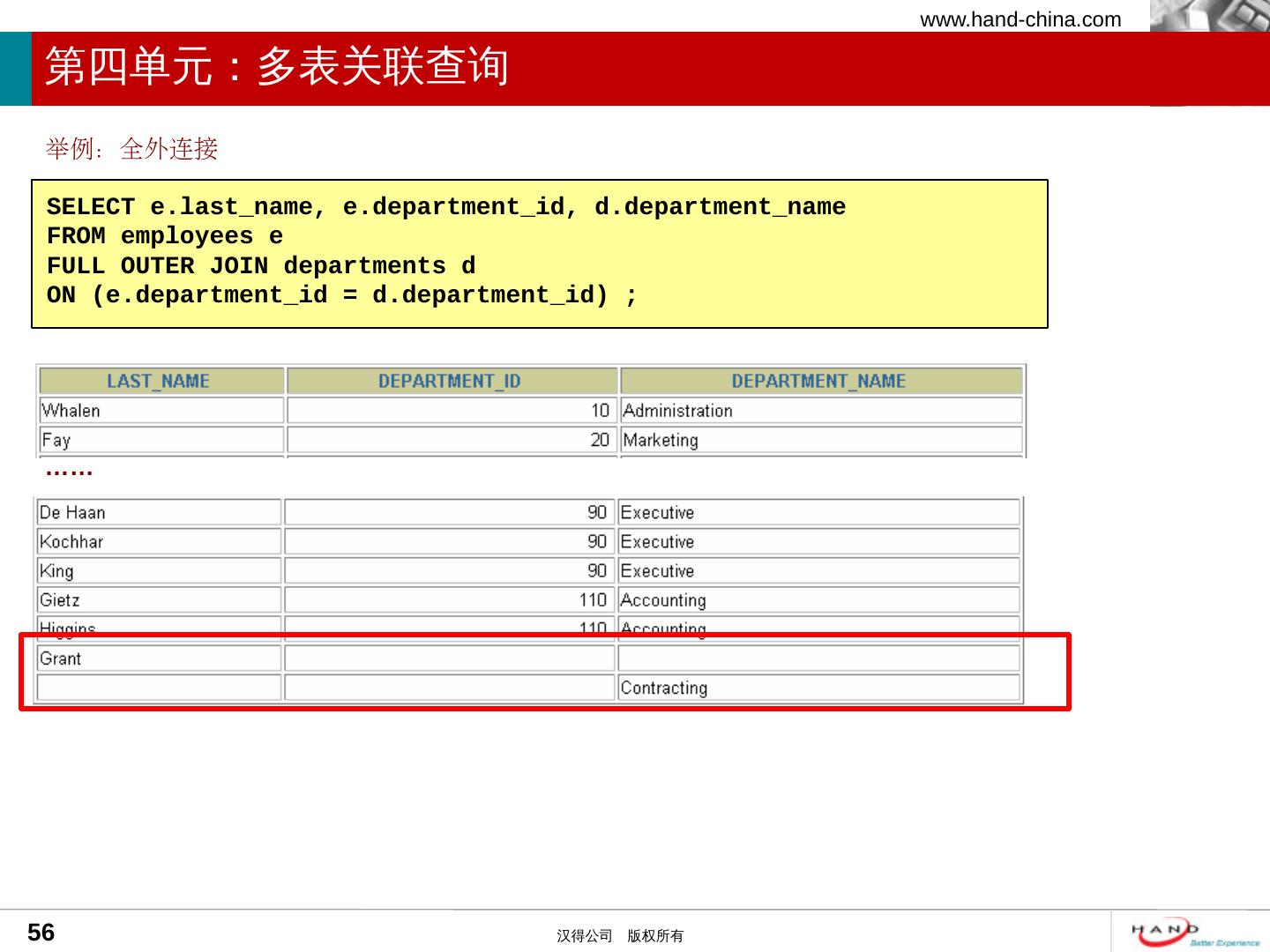Click the footer text 汉得公司 版权所有
Image resolution: width=1270 pixels, height=952 pixels.
620,936
